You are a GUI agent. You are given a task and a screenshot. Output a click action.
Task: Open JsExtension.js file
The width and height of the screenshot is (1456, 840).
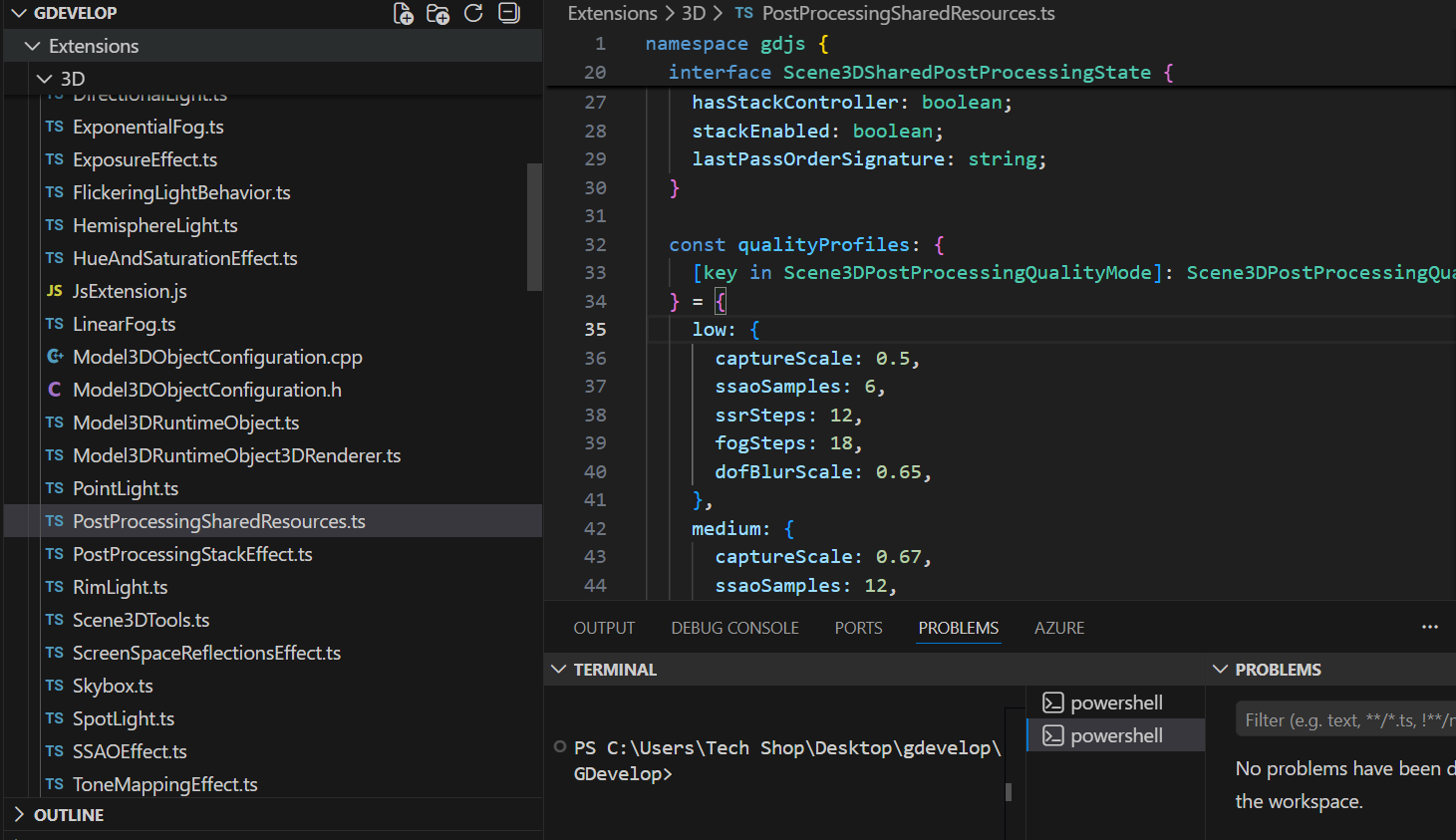click(x=130, y=291)
